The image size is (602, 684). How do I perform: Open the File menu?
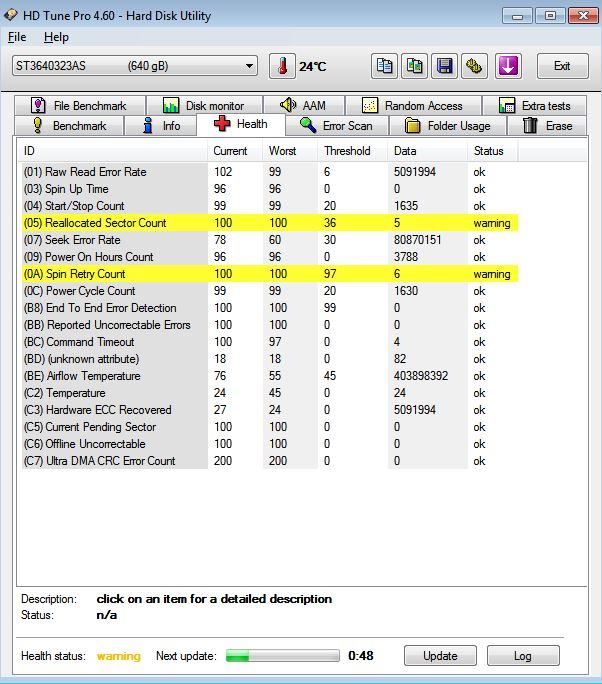[x=17, y=37]
